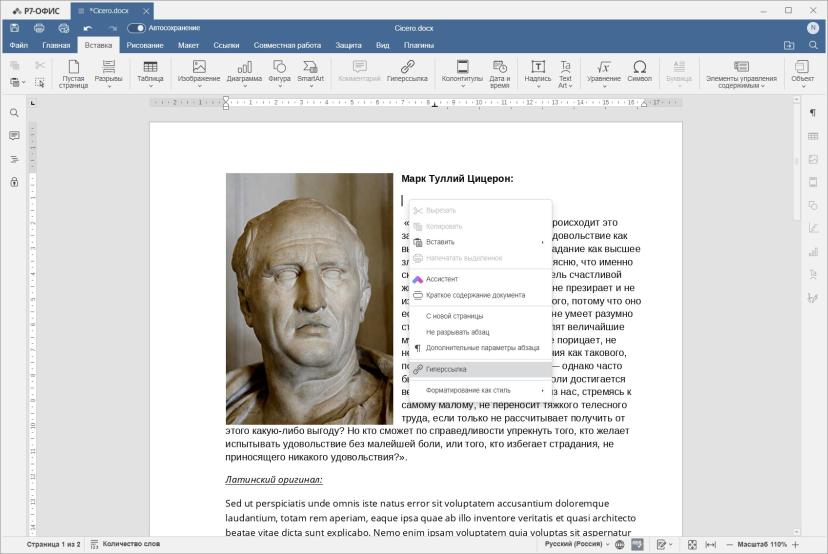Switch to the Макет tab
Screen dimensions: 828x554
[x=188, y=45]
